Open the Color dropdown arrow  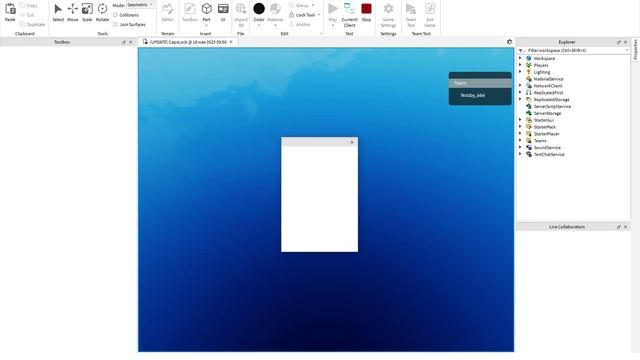click(x=259, y=25)
